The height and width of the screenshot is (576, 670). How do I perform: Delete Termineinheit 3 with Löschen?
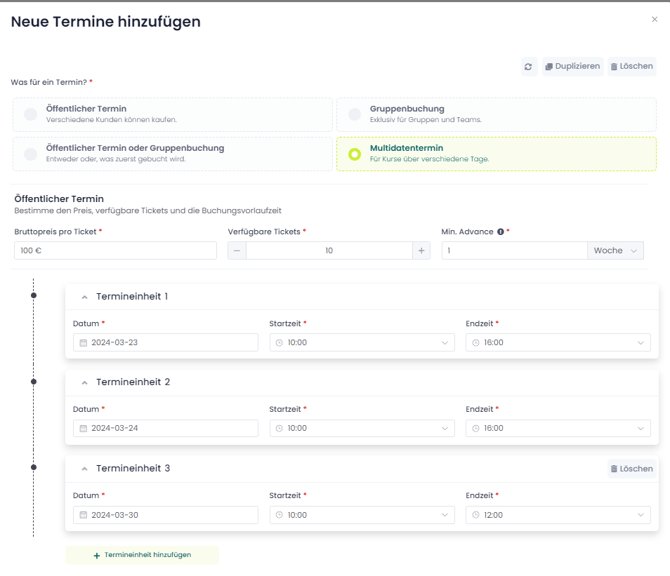(631, 468)
